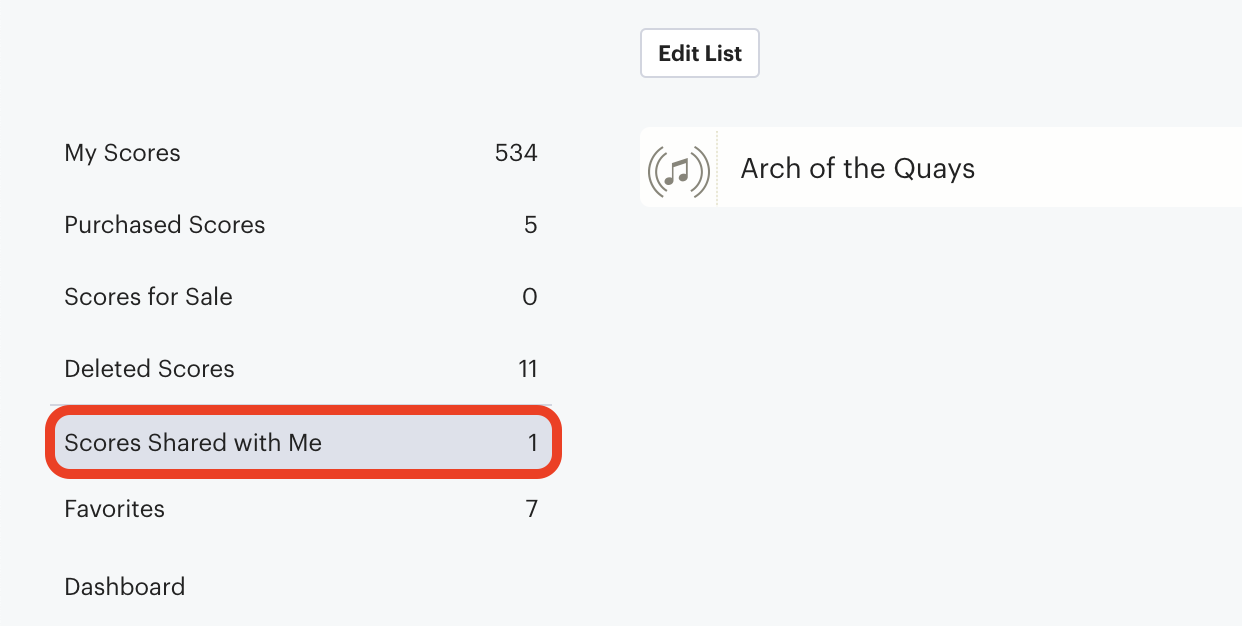Screen dimensions: 1242x626
Task: Click blank area of the Arch of the Quays row
Action: click(1110, 168)
